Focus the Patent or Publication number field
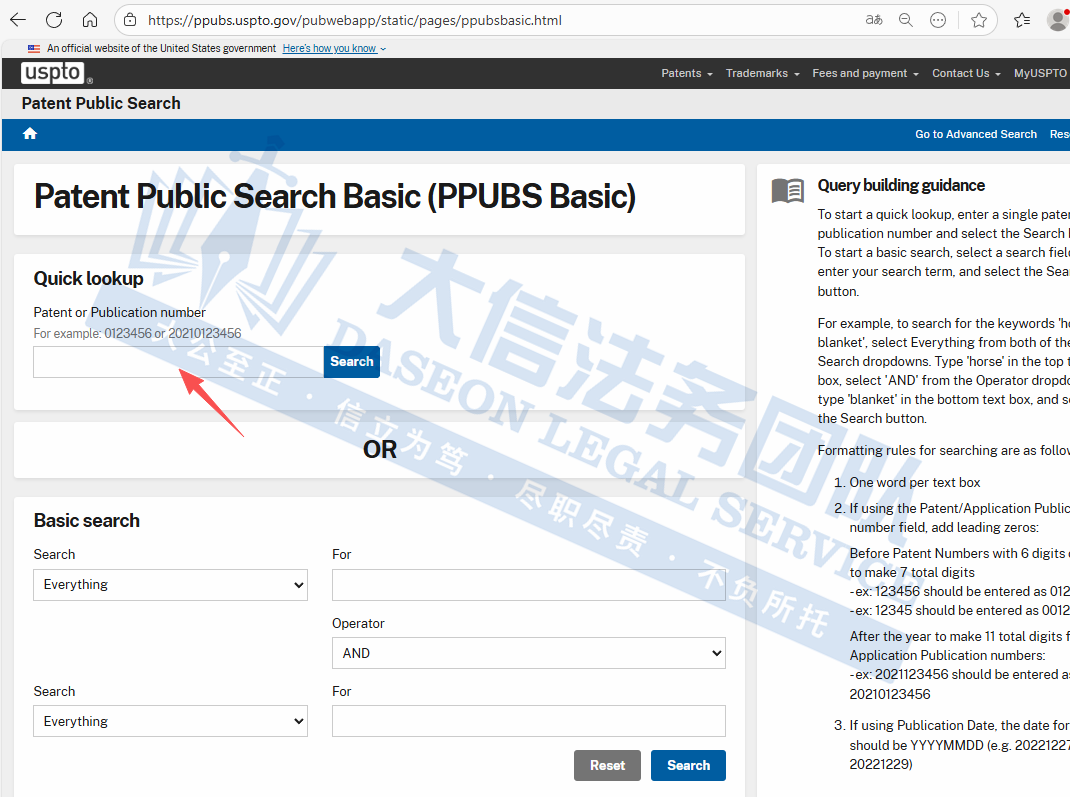This screenshot has height=797, width=1070. (179, 362)
